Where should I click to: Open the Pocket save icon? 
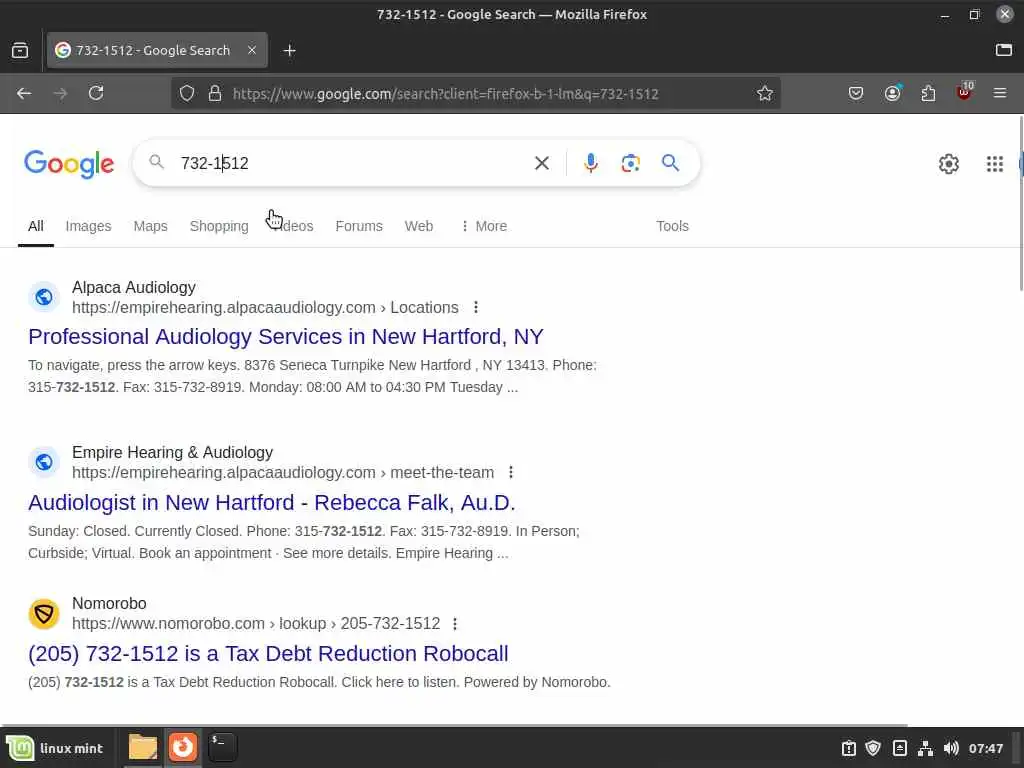(x=856, y=93)
